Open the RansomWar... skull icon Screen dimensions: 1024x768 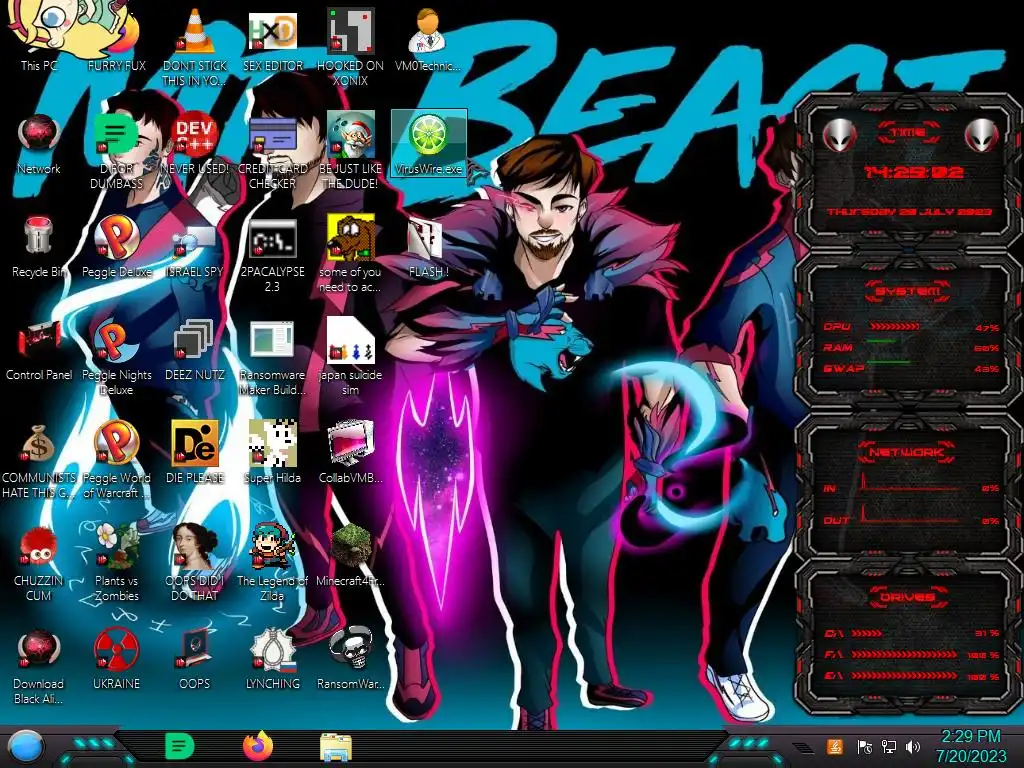[350, 658]
